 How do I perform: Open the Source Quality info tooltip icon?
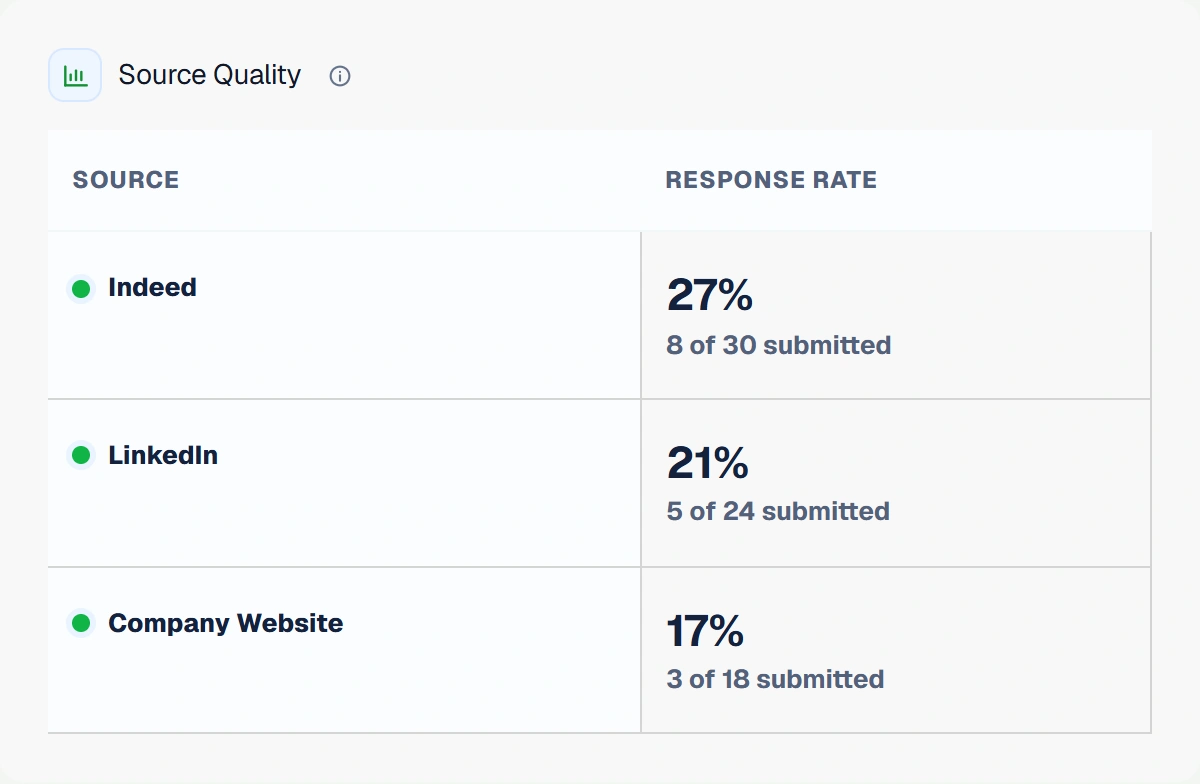point(340,76)
